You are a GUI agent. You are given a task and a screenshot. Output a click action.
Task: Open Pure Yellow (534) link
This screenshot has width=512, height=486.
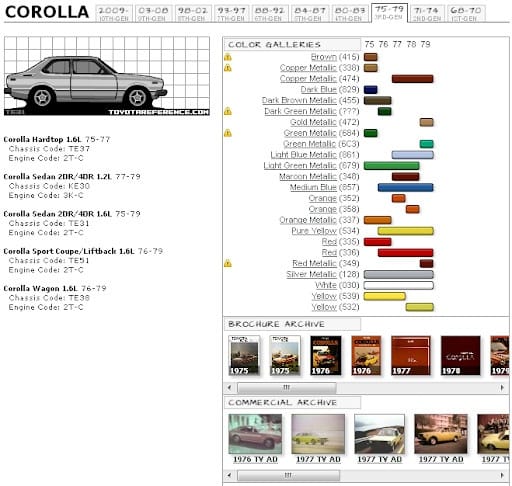(314, 231)
